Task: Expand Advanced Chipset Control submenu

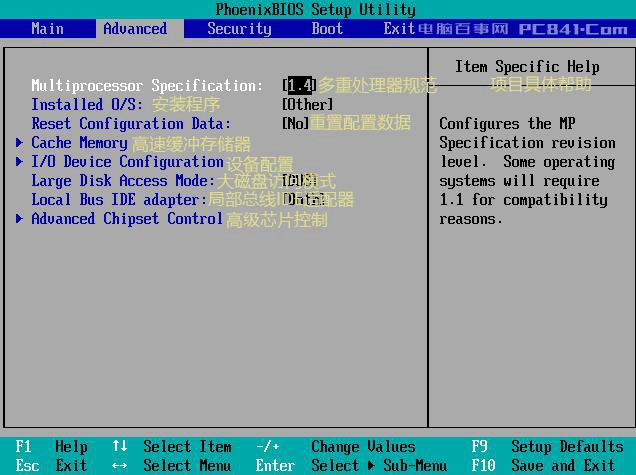Action: (127, 219)
